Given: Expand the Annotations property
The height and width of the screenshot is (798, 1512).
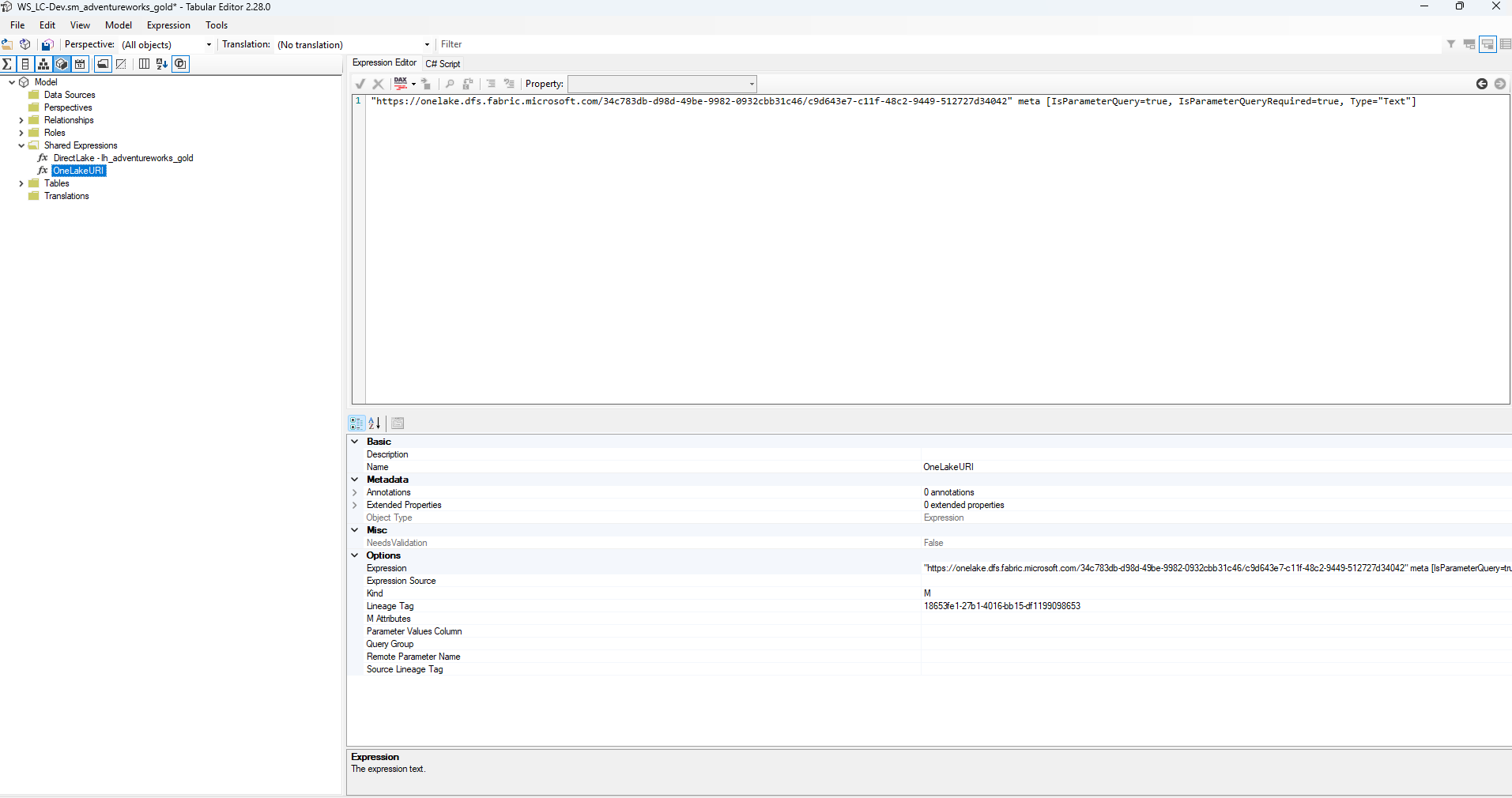Looking at the screenshot, I should 355,492.
